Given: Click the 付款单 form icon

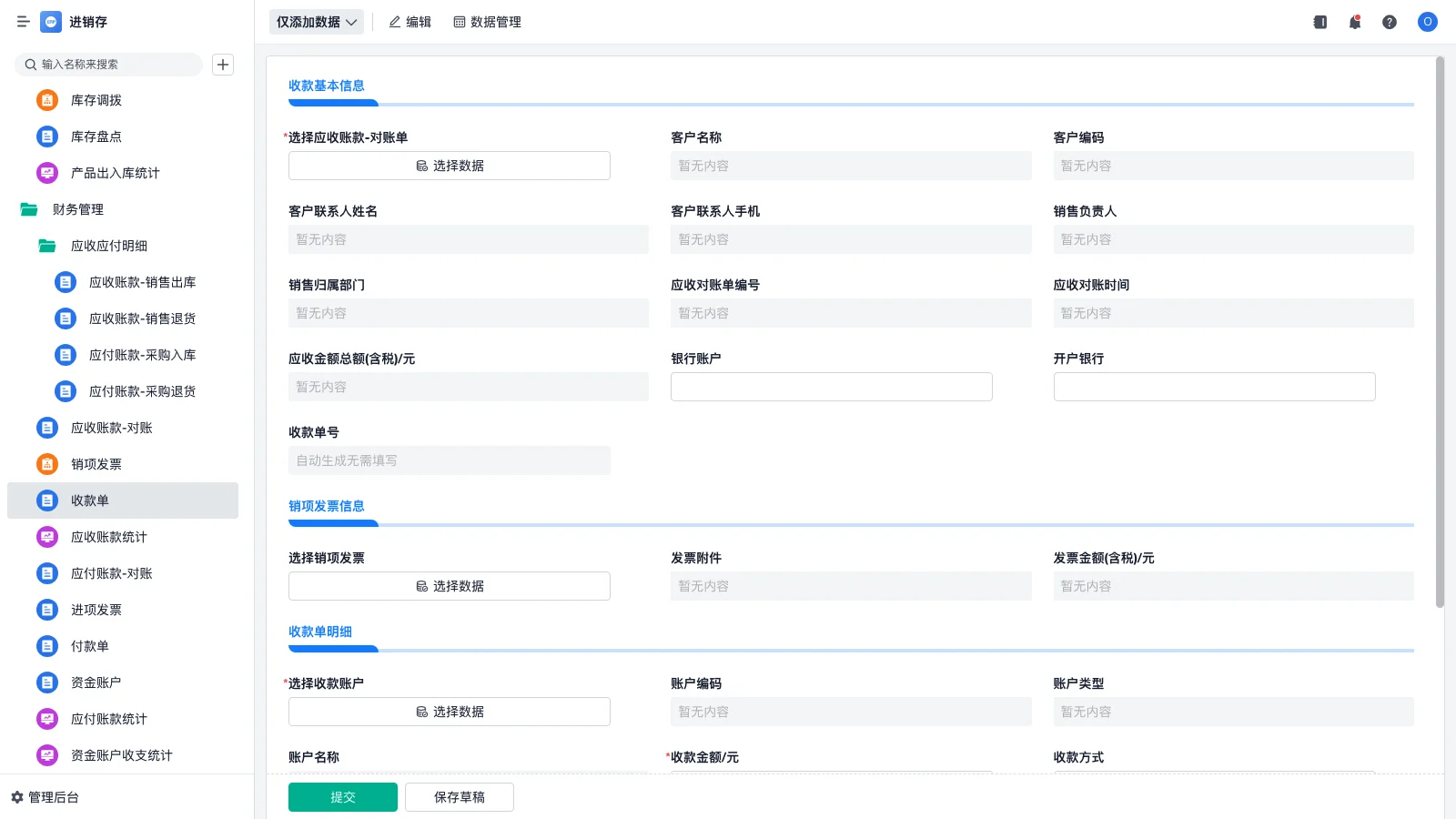Looking at the screenshot, I should coord(47,646).
